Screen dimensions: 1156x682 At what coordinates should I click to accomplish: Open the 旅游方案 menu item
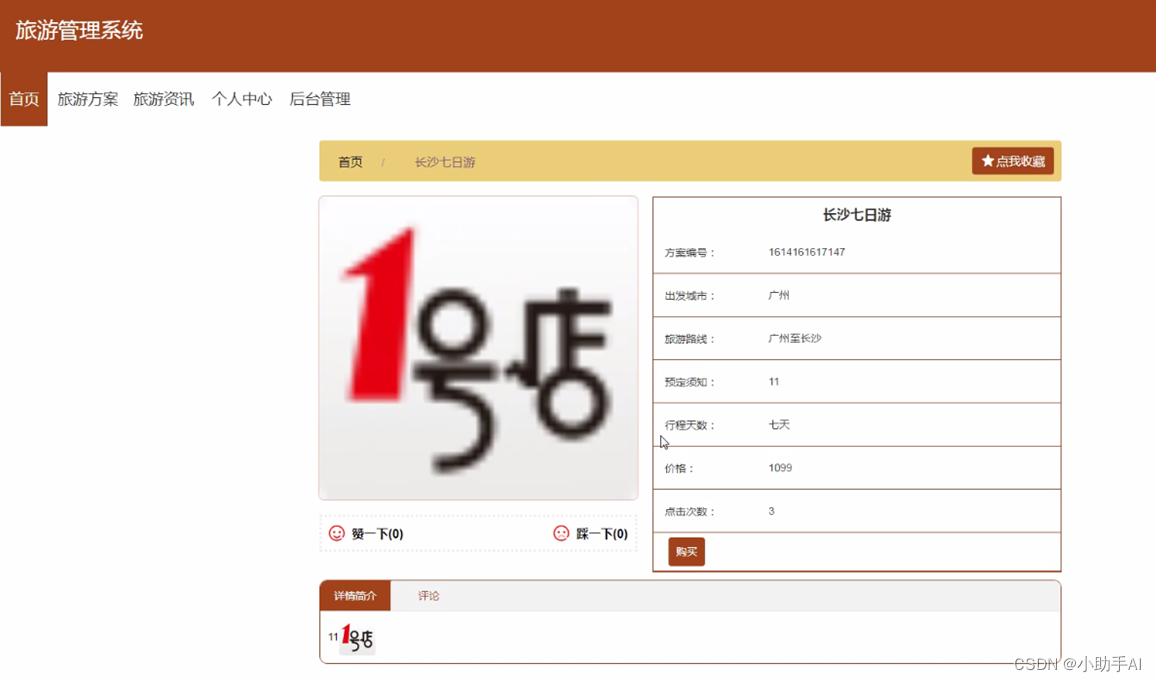(x=88, y=99)
